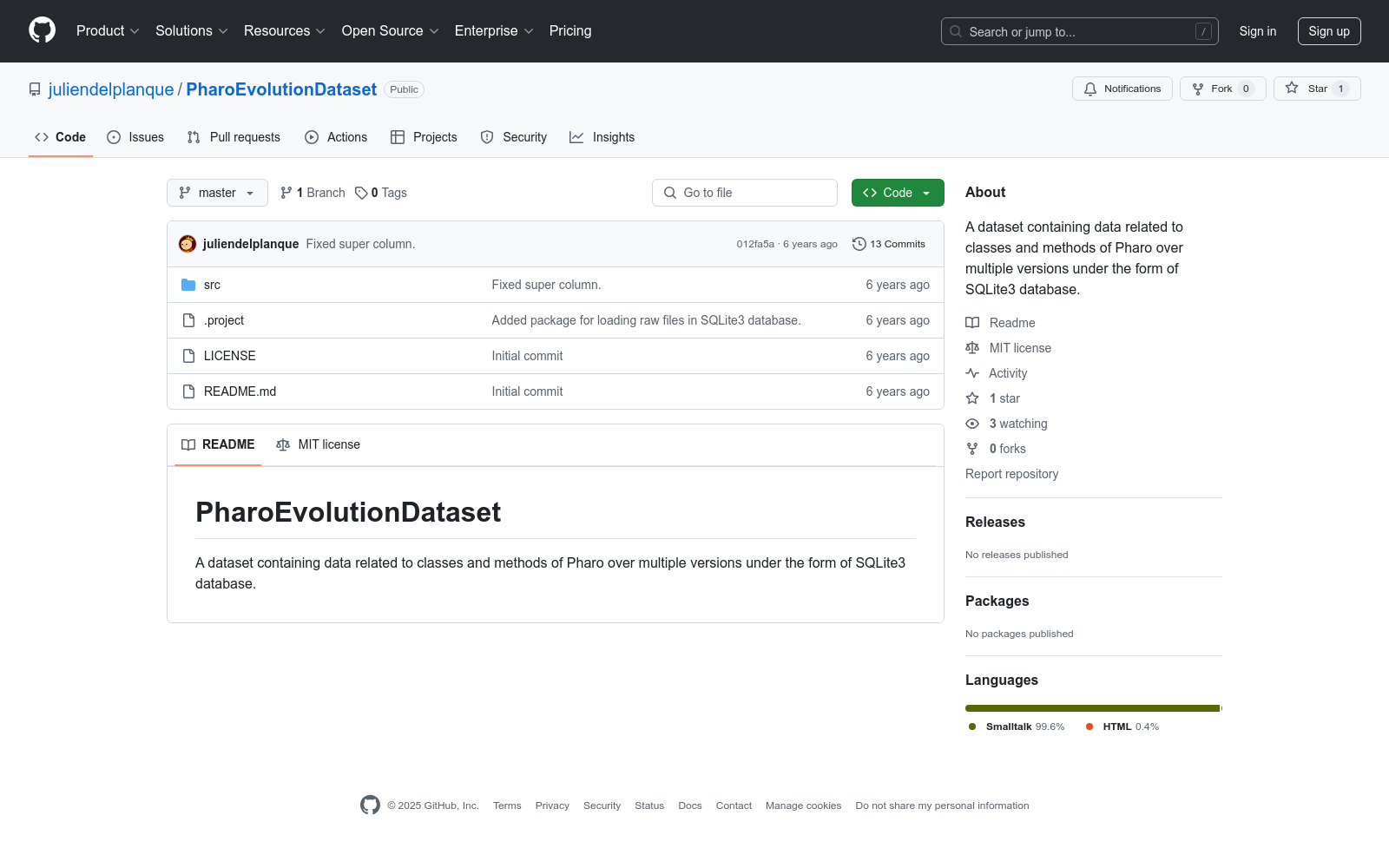Open the Actions tab
This screenshot has height=868, width=1389.
click(336, 137)
